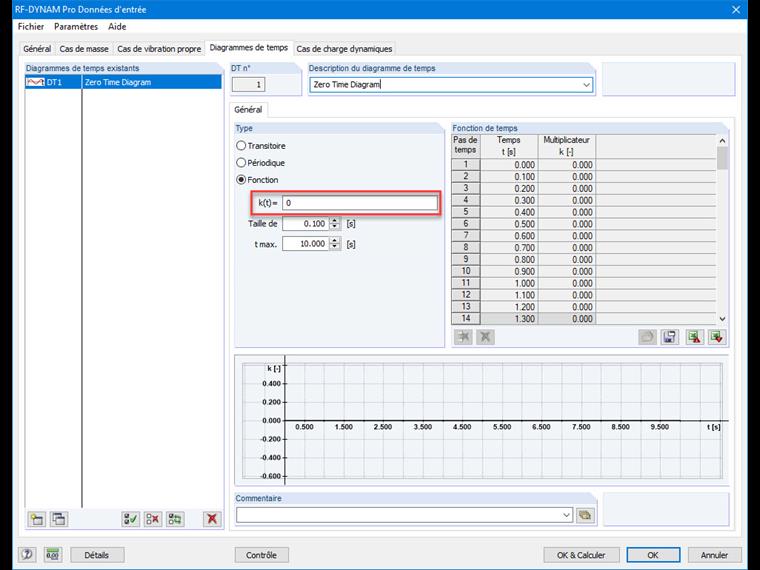
Task: Save the time function with floppy icon
Action: pyautogui.click(x=669, y=337)
